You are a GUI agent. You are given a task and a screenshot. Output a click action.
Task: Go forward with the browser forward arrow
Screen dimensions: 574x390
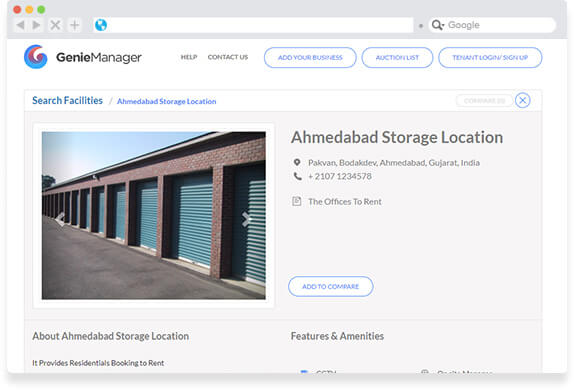click(36, 25)
